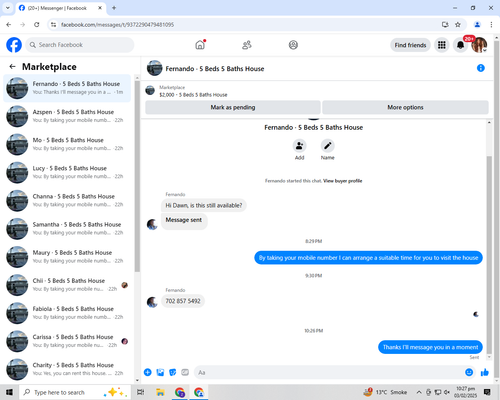The image size is (500, 400).
Task: Click the back arrow beside Marketplace
Action: [x=12, y=67]
